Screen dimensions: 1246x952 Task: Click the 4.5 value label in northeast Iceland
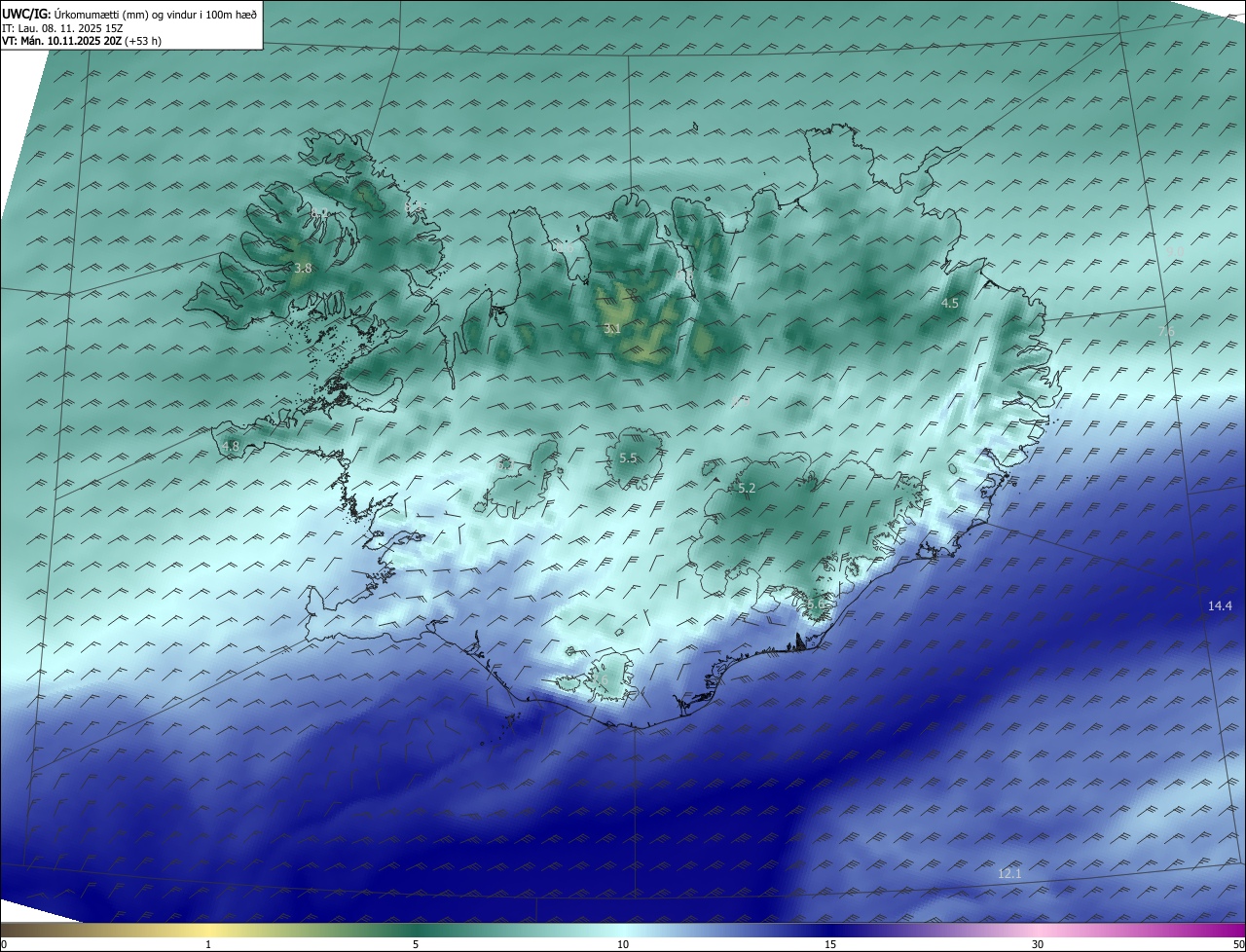click(950, 303)
